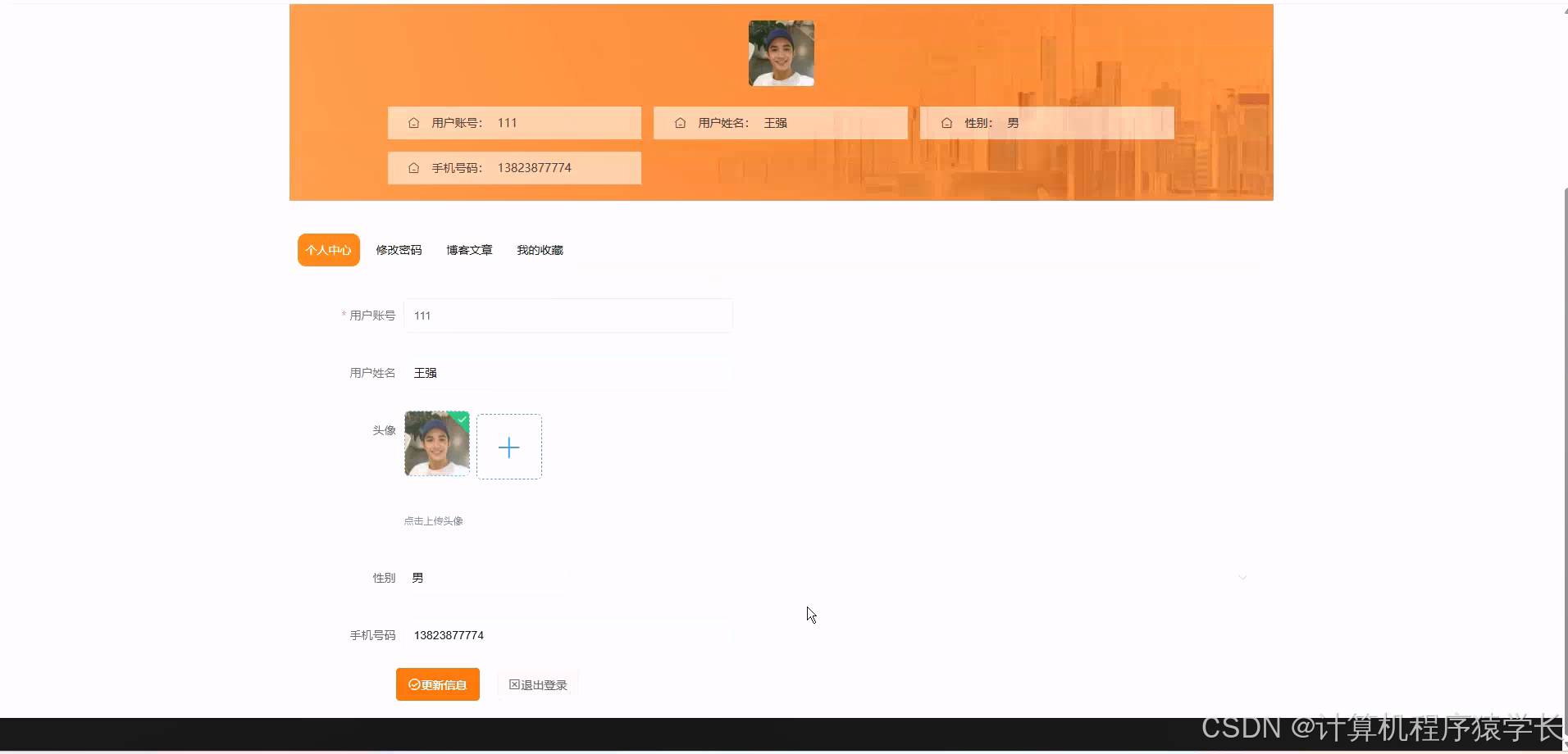Viewport: 1568px width, 754px height.
Task: Focus the 用户姓名 input field
Action: point(568,373)
